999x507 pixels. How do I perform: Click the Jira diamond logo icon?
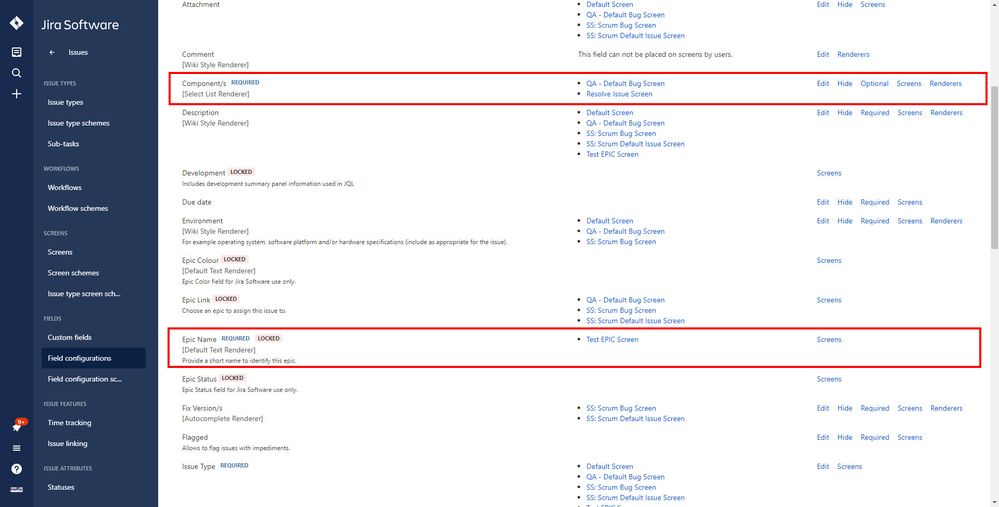click(17, 24)
